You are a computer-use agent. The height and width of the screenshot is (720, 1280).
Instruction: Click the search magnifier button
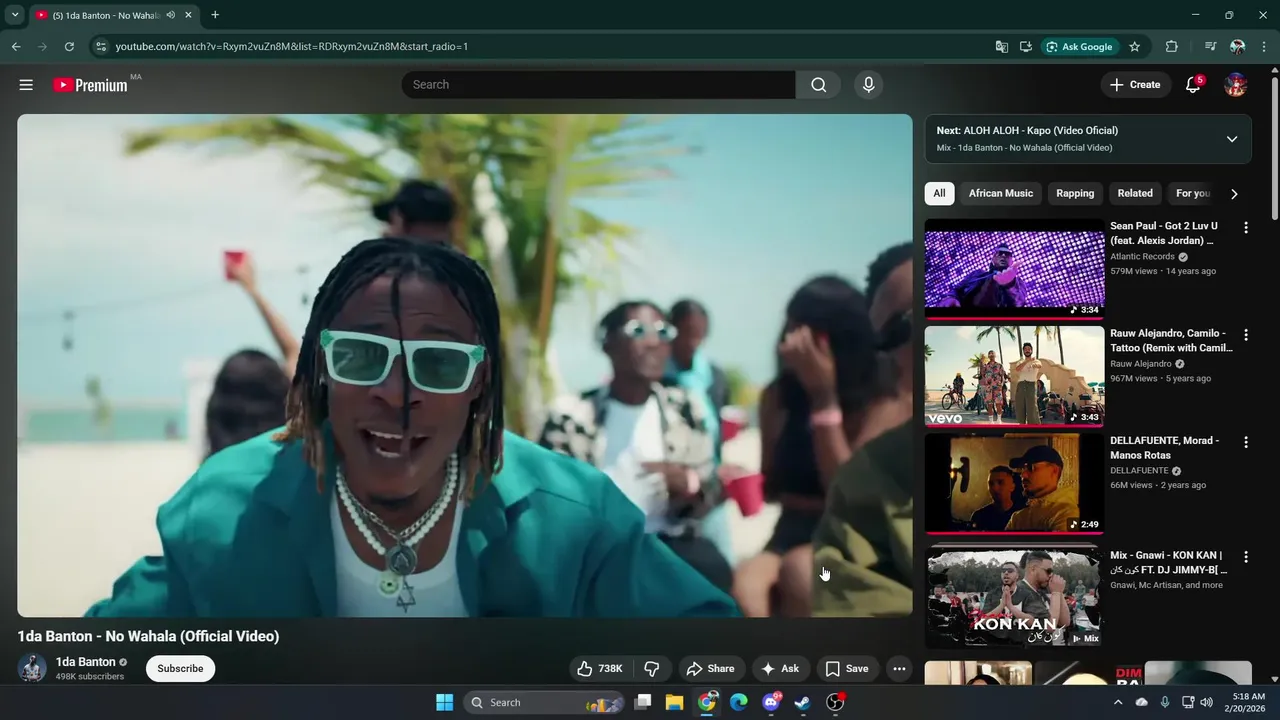coord(819,85)
